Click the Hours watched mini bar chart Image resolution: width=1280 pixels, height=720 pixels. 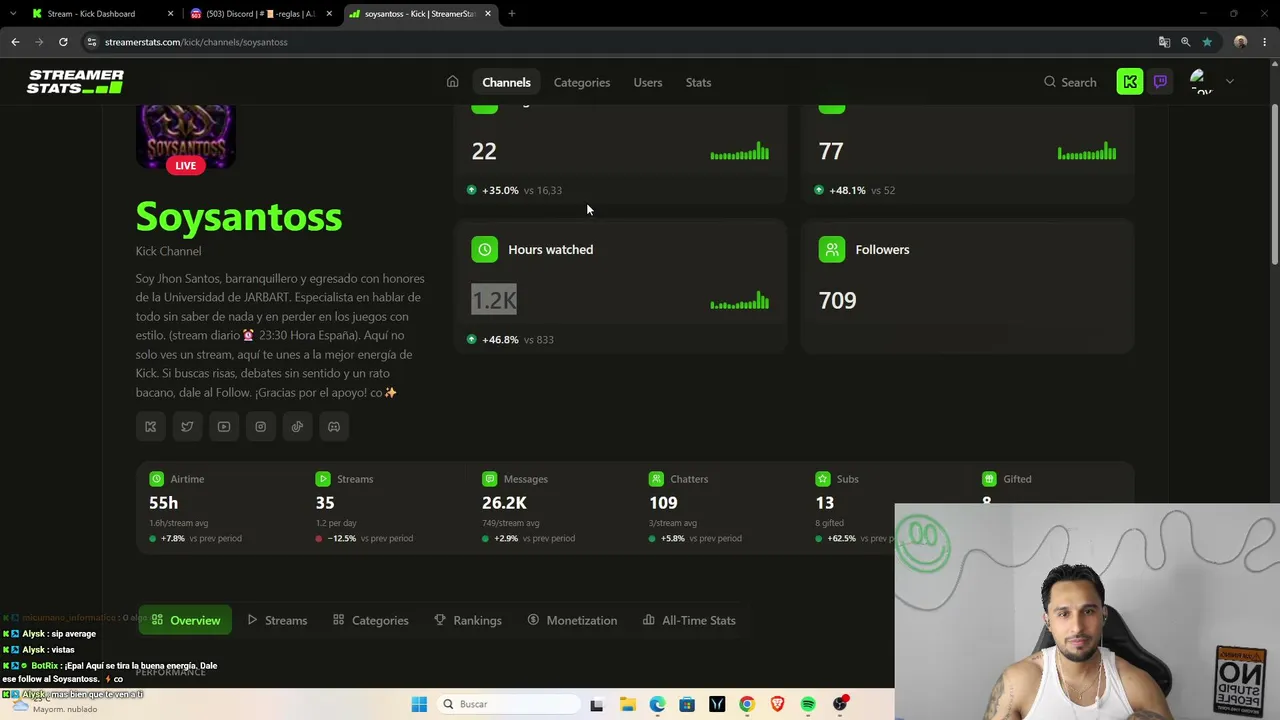coord(740,300)
